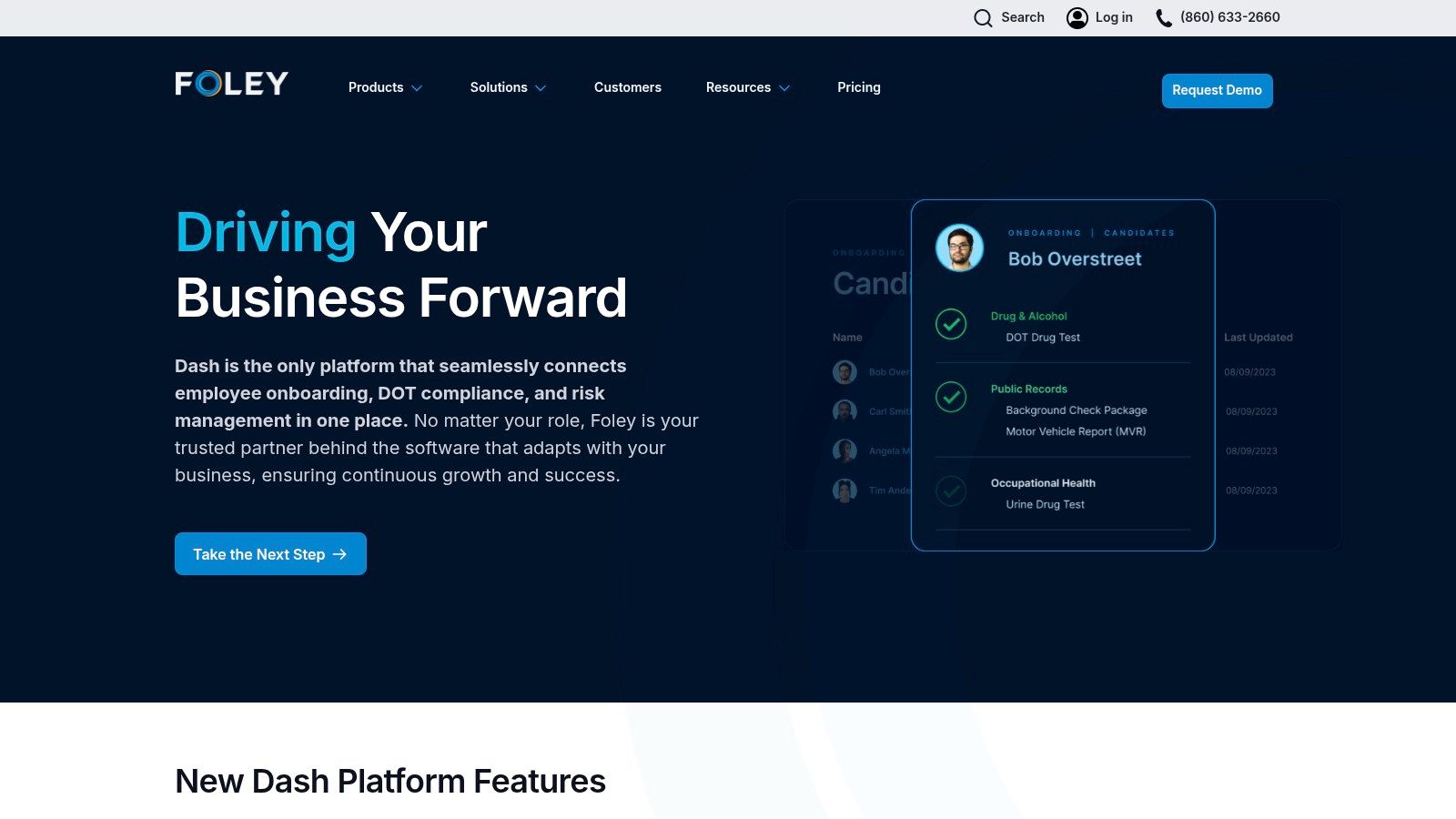Click the Background Check Package item
The width and height of the screenshot is (1456, 819).
(1077, 410)
